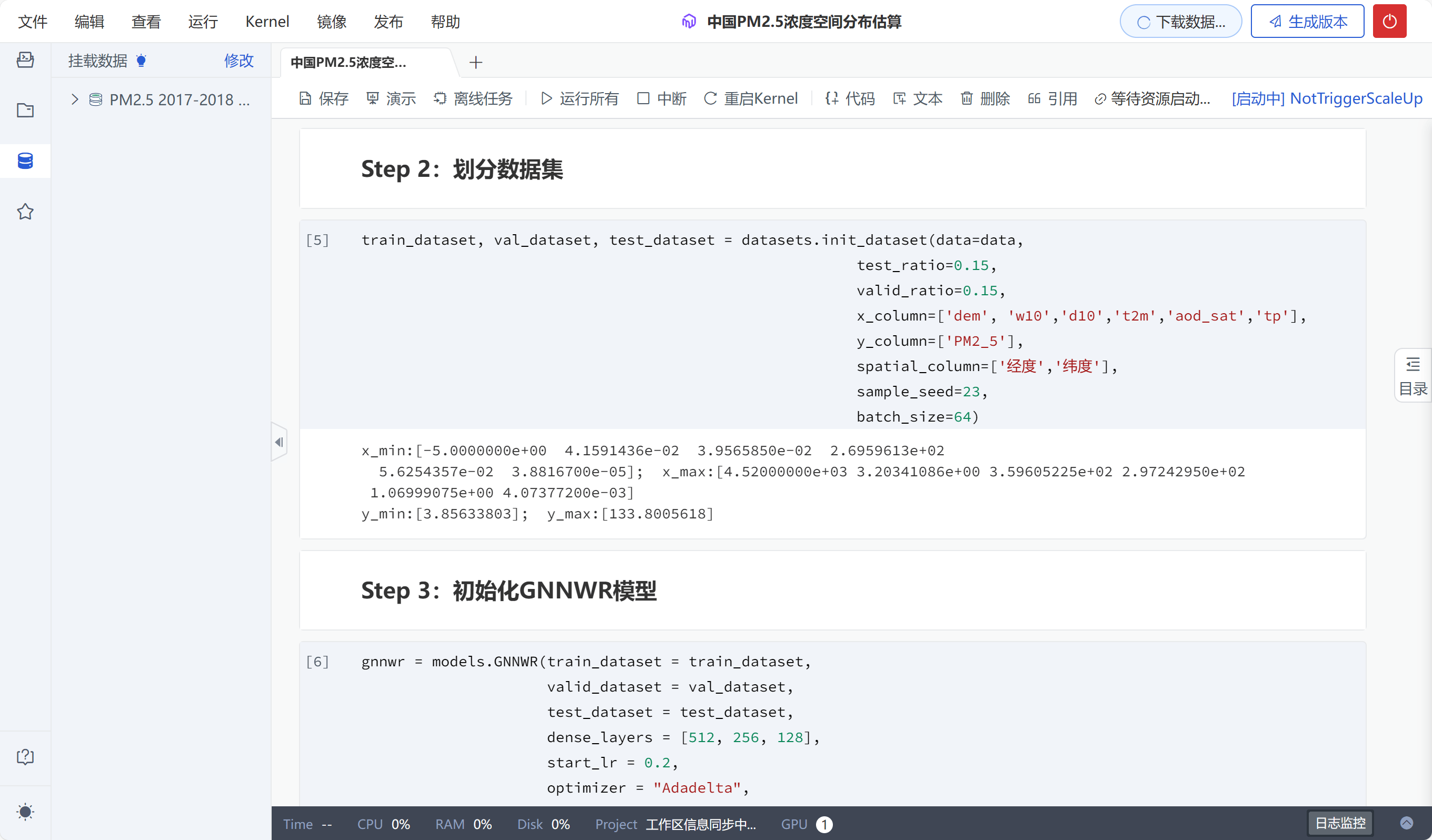
Task: Click the 下载数据 button
Action: 1181,22
